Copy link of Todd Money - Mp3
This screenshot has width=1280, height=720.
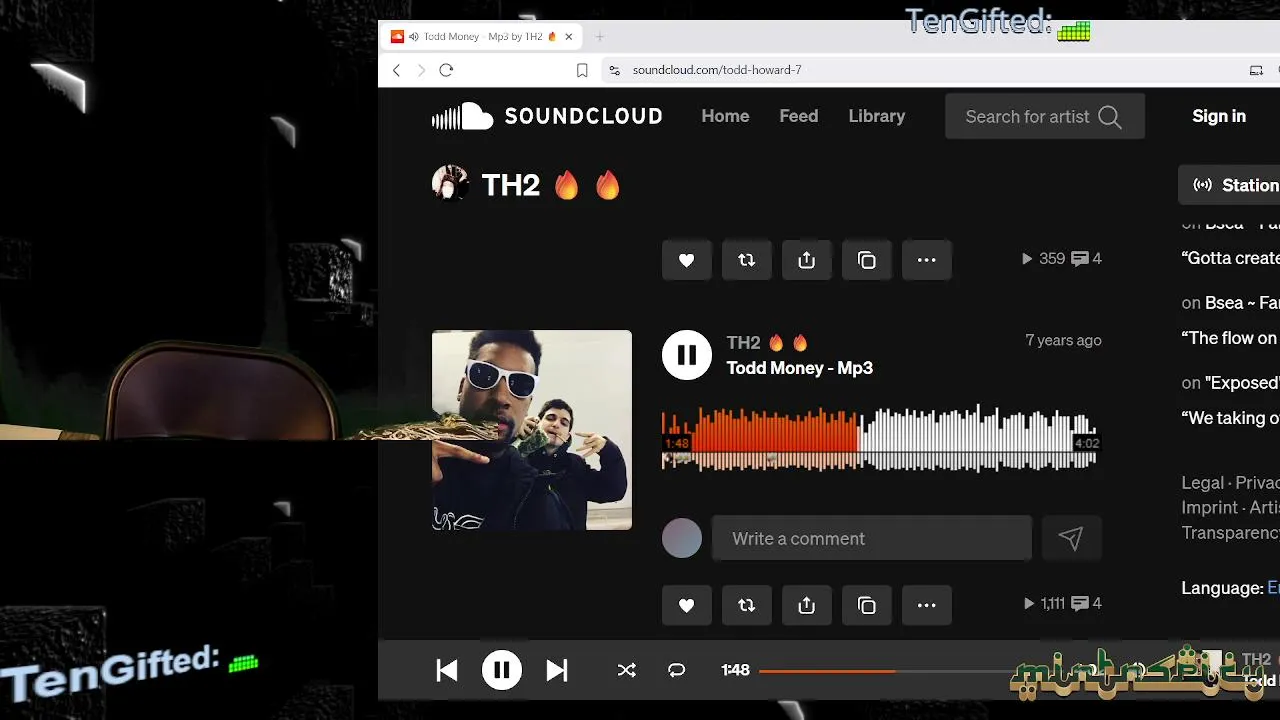pyautogui.click(x=866, y=605)
